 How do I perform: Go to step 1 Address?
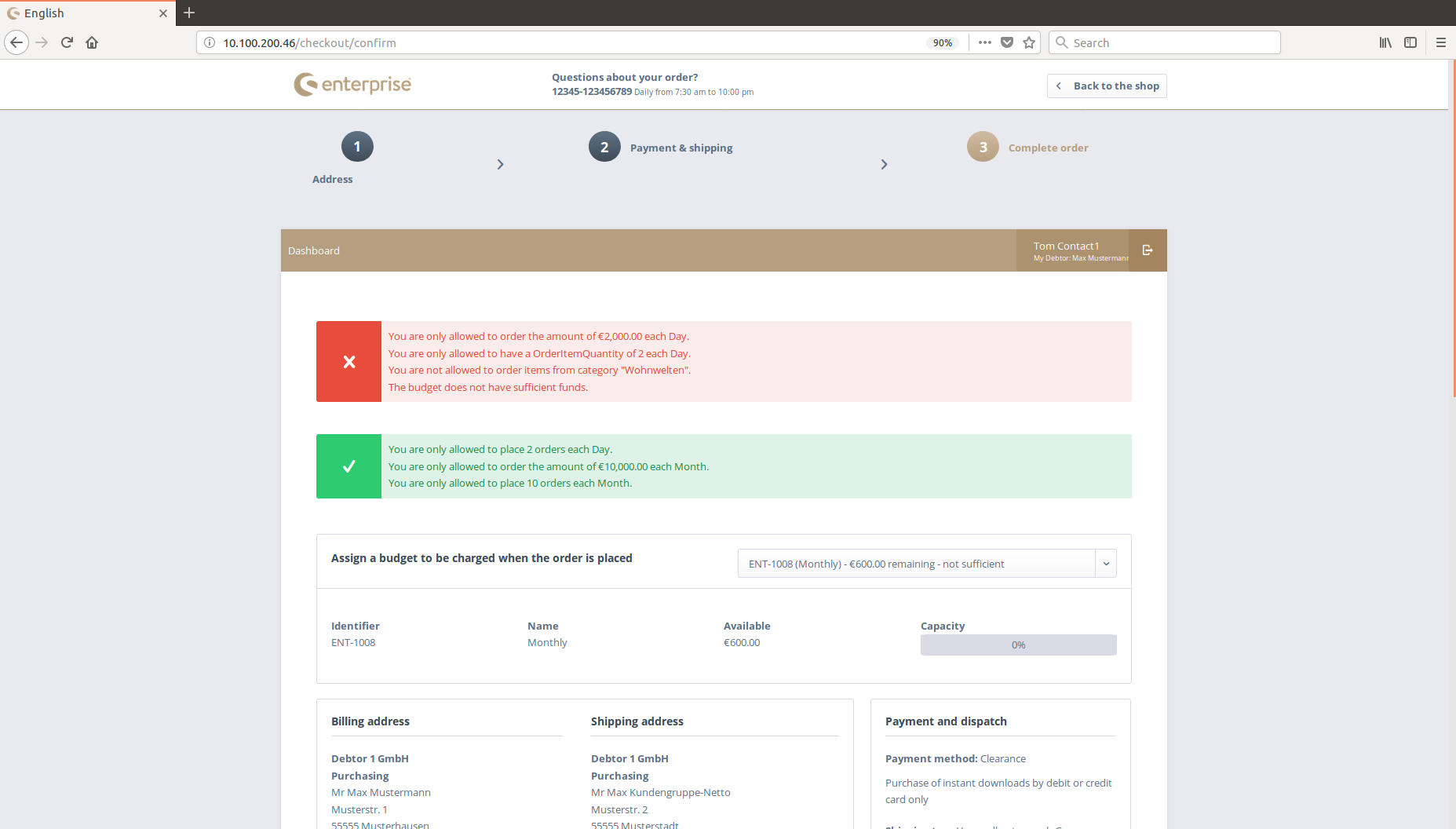(x=357, y=147)
